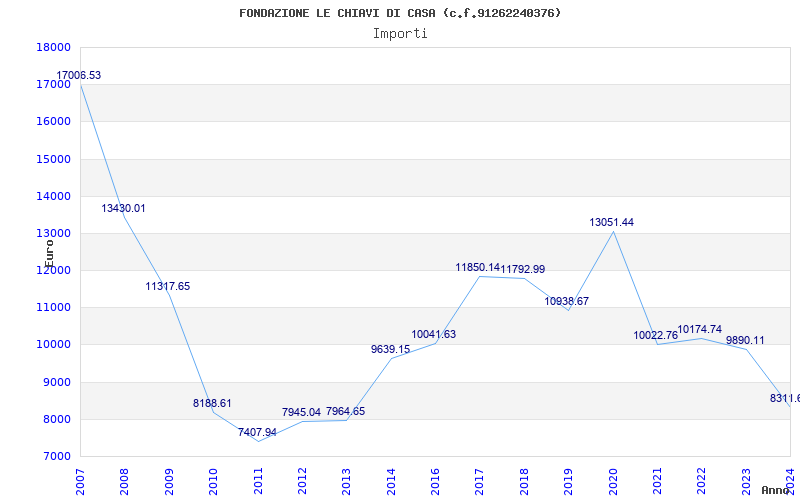Click y-axis tick 8000
Image resolution: width=800 pixels, height=500 pixels.
[56, 419]
